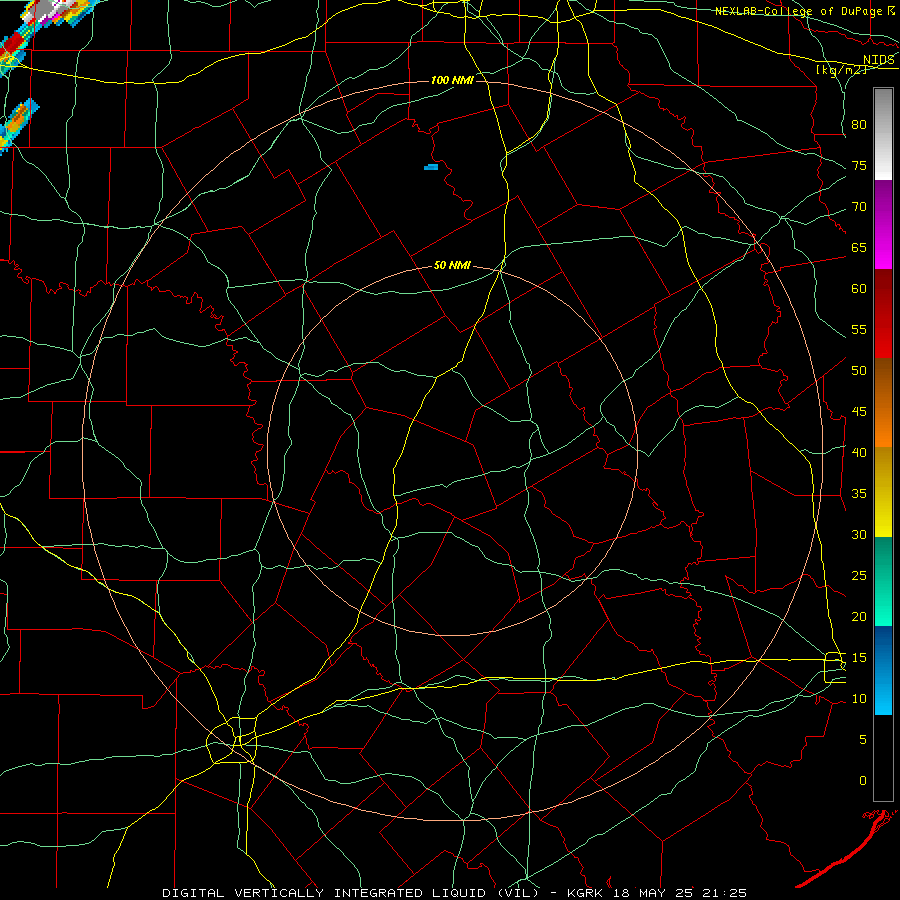Click the 45 value on the VIL scale
The image size is (900, 900).
click(859, 412)
